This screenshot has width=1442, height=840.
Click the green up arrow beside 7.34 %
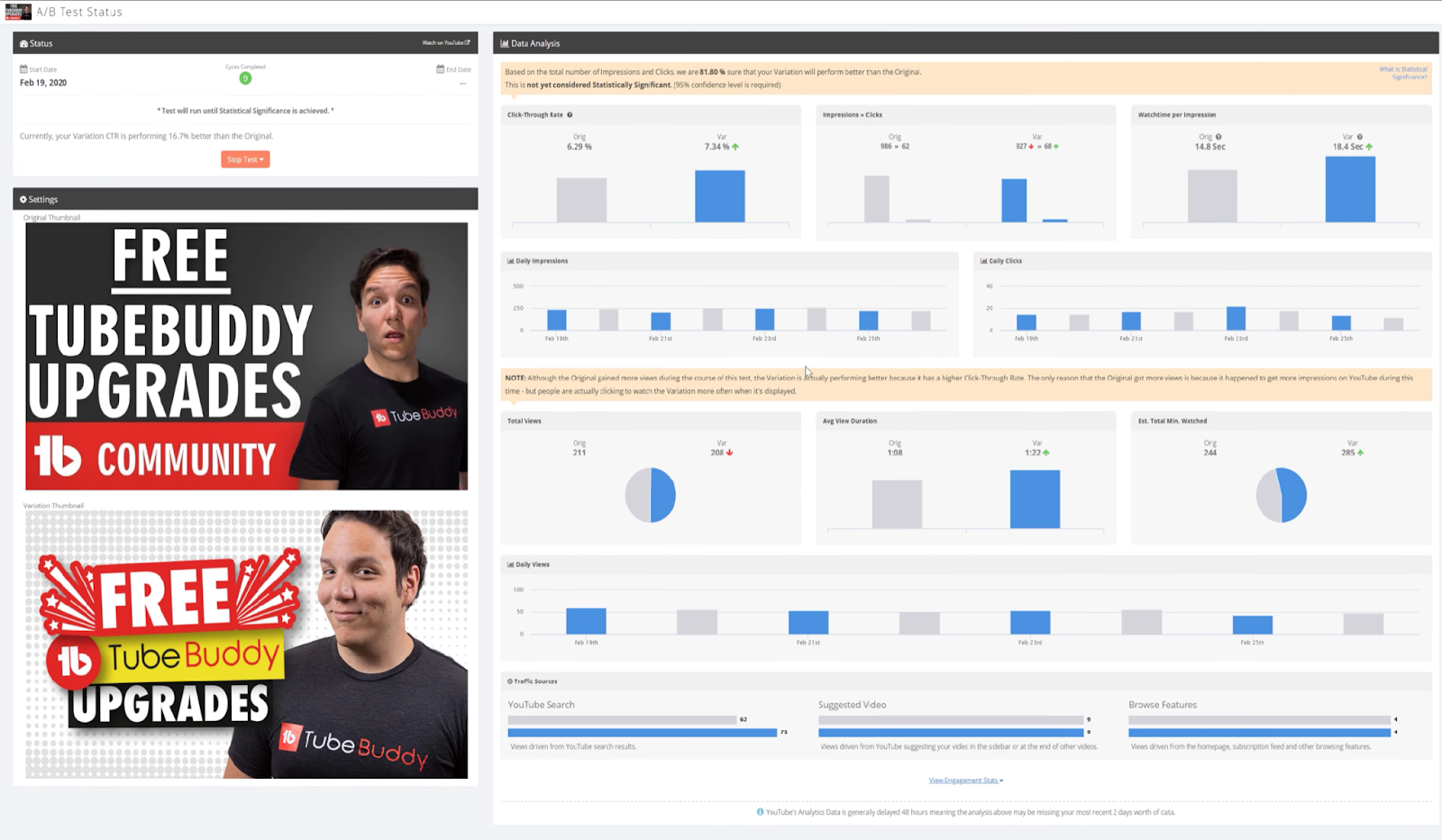[735, 147]
